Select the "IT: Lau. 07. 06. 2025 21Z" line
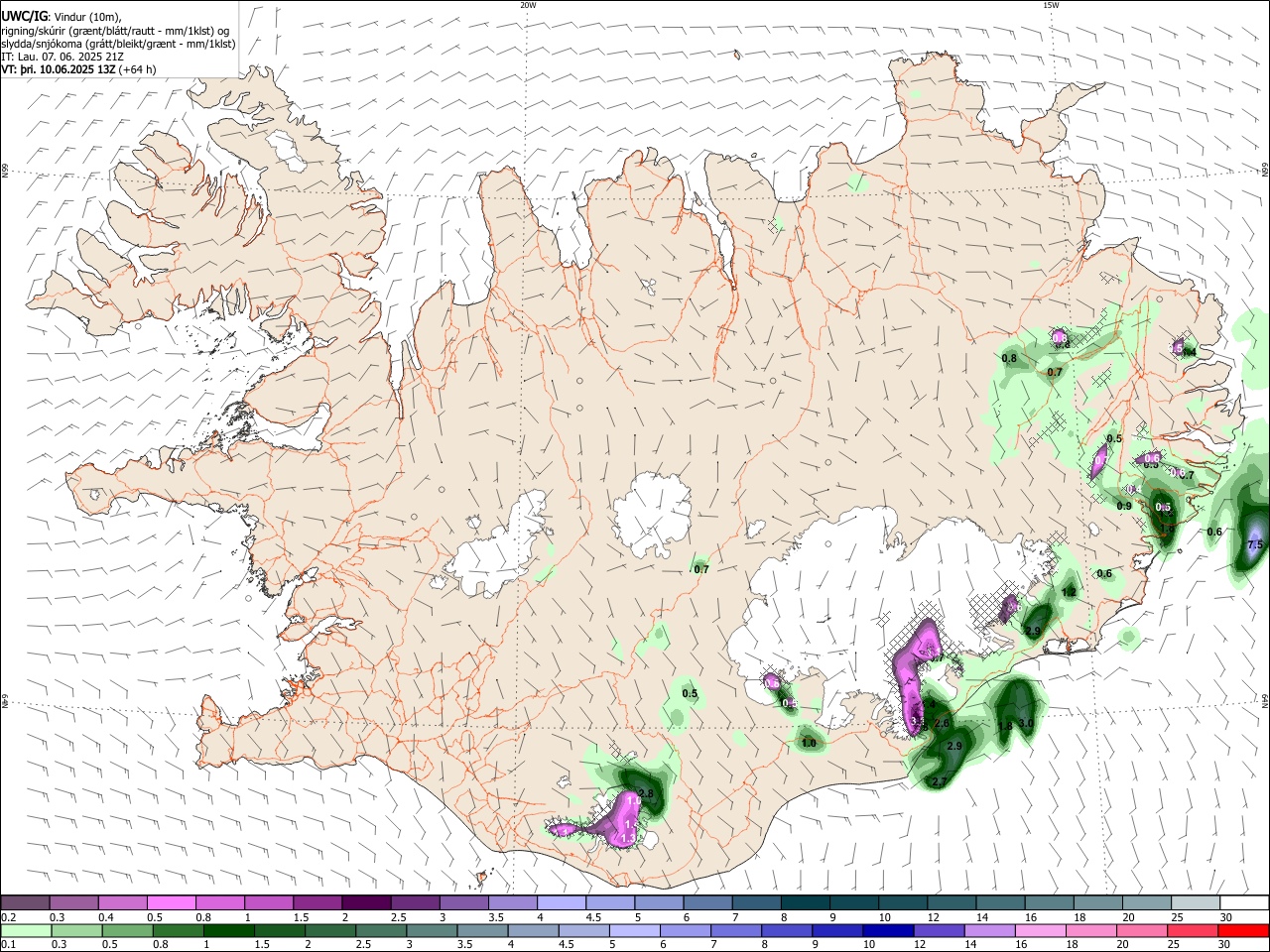The height and width of the screenshot is (952, 1270). pyautogui.click(x=63, y=57)
